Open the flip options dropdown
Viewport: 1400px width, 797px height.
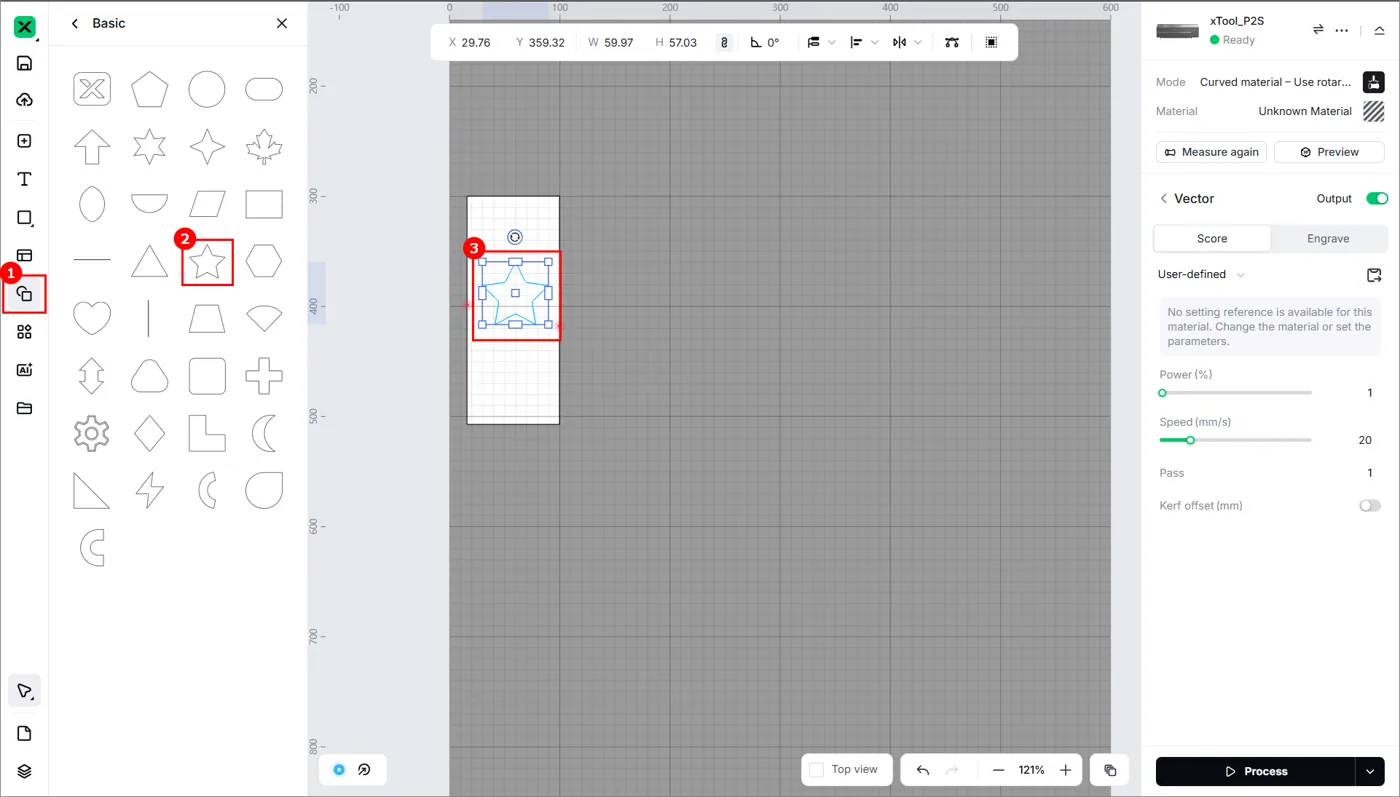point(907,42)
